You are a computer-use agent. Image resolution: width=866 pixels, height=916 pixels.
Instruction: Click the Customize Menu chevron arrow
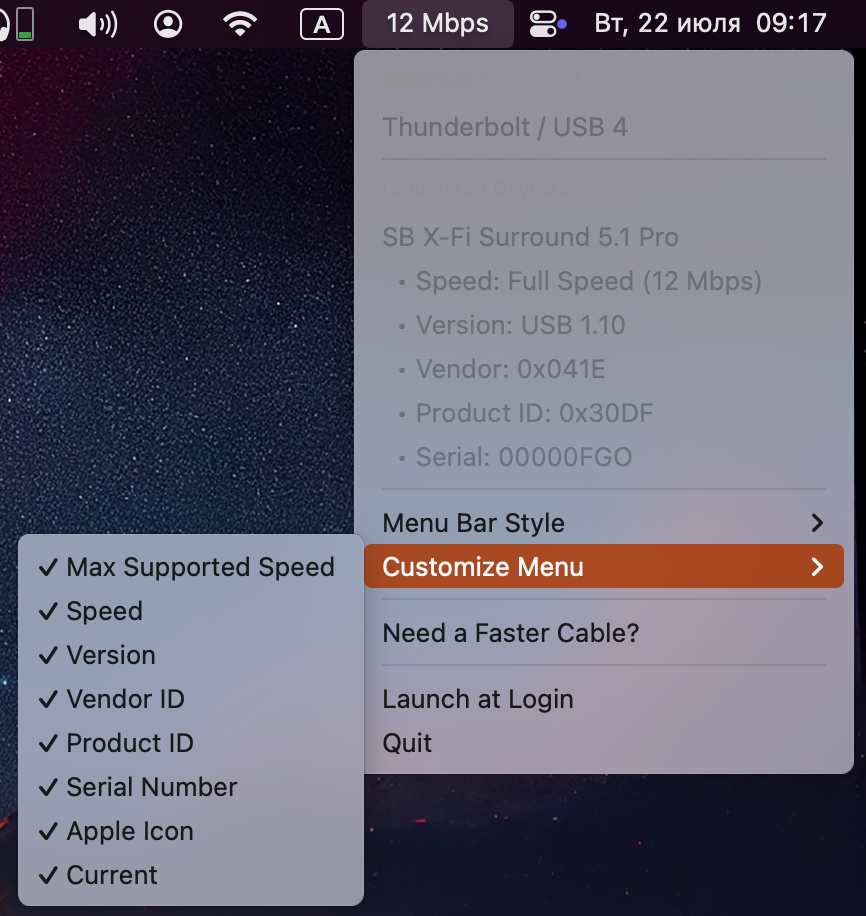tap(817, 567)
